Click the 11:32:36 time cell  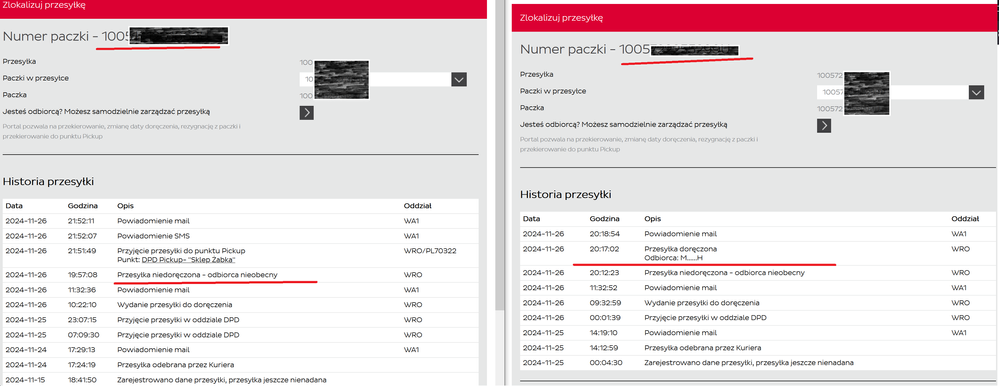pos(82,289)
